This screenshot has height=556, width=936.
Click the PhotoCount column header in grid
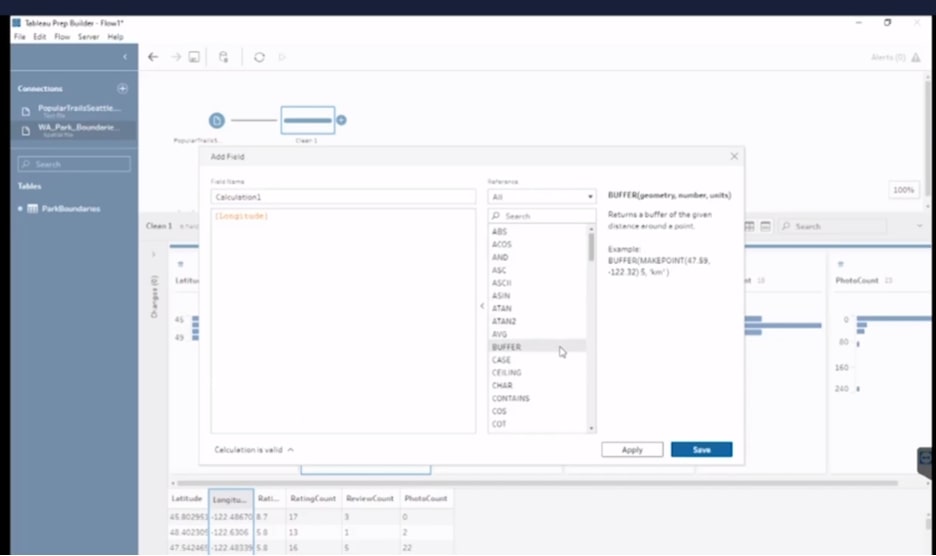426,498
